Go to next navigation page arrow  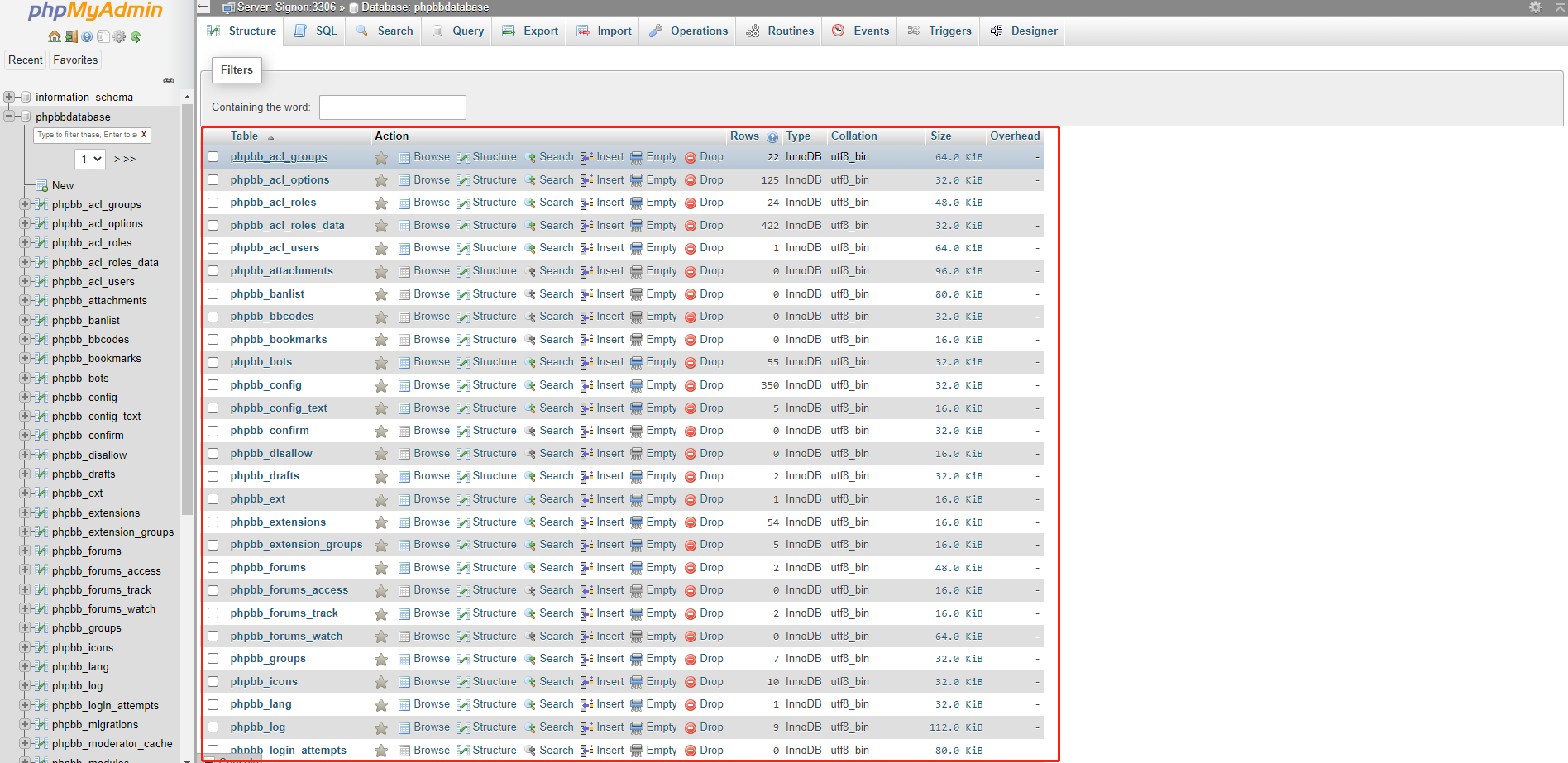(x=117, y=159)
